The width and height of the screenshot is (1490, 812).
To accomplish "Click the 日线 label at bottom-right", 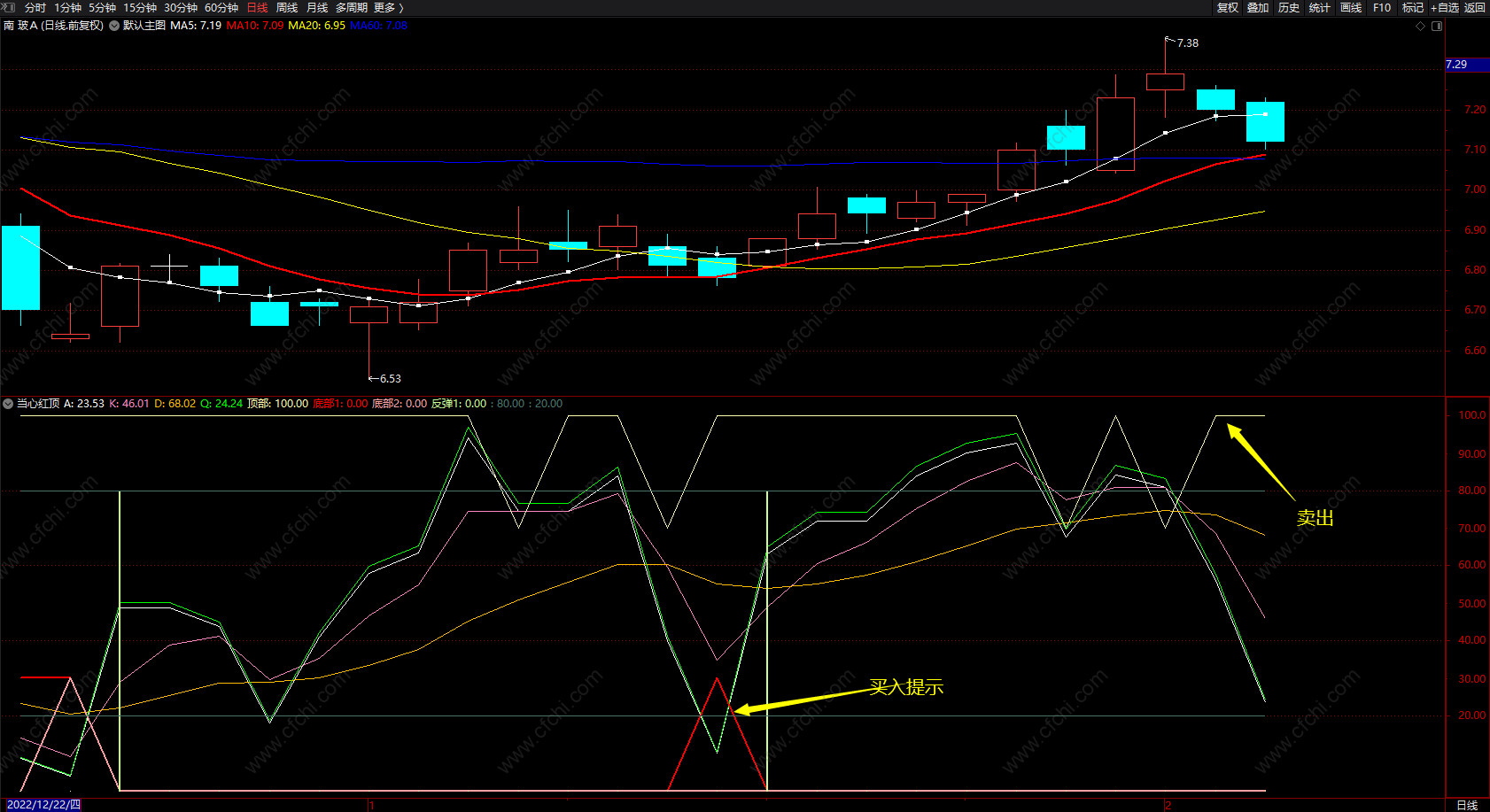I will tap(1468, 805).
